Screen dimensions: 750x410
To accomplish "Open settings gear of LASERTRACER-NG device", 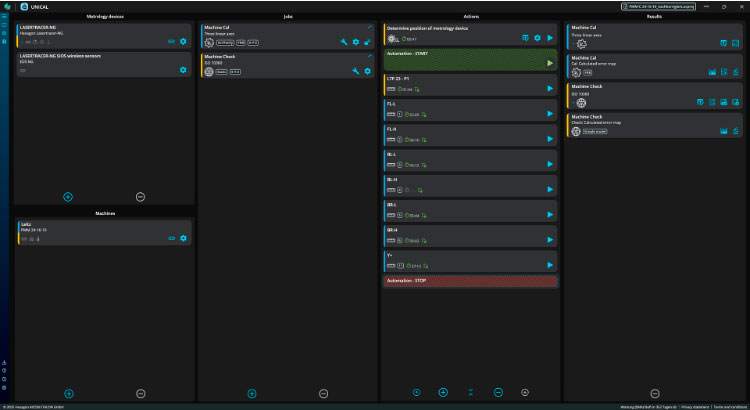I will click(x=183, y=42).
